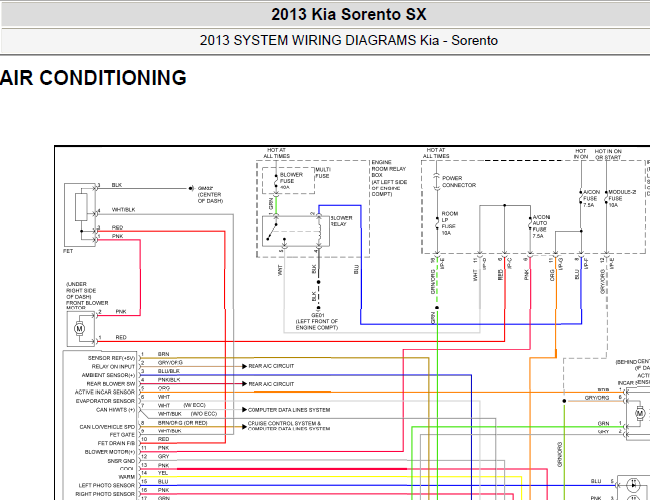Select the 'MODULE-2 FUSE 10A' label
Viewport: 650px width, 500px height.
pyautogui.click(x=622, y=199)
